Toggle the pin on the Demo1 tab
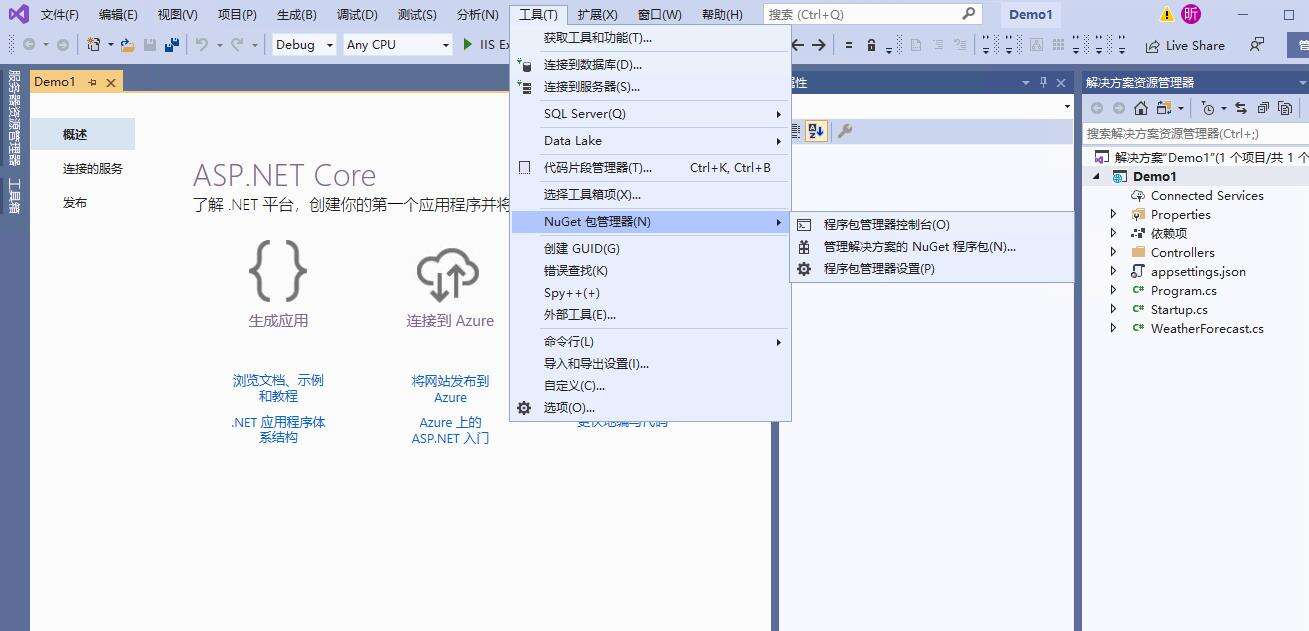The width and height of the screenshot is (1309, 631). click(92, 82)
